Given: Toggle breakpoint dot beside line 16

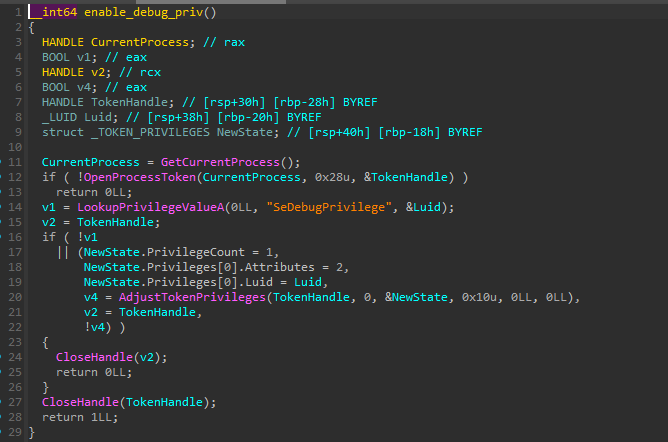Looking at the screenshot, I should 7,237.
